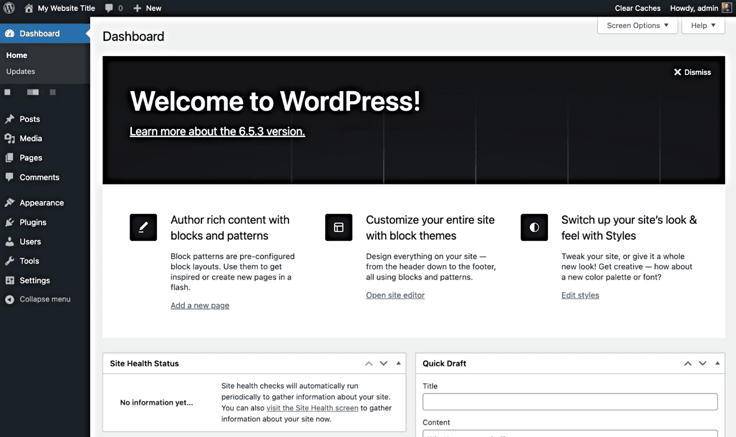Move Quick Draft widget up
This screenshot has width=736, height=437.
click(x=688, y=363)
